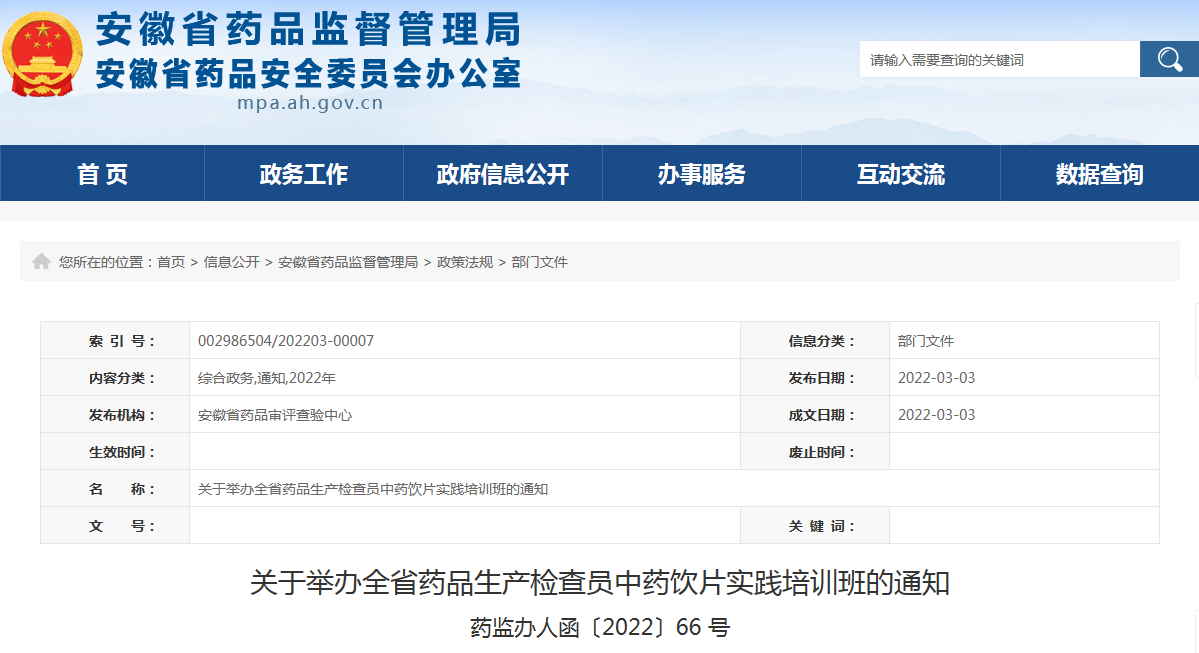The height and width of the screenshot is (653, 1199).
Task: Click the document number 药监办人函〔2022〕66号
Action: click(599, 628)
